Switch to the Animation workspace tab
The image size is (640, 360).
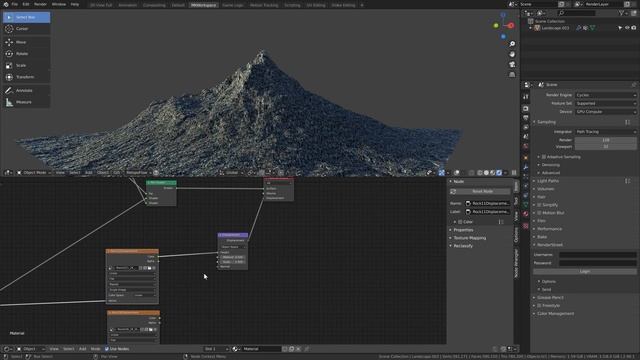pos(127,5)
